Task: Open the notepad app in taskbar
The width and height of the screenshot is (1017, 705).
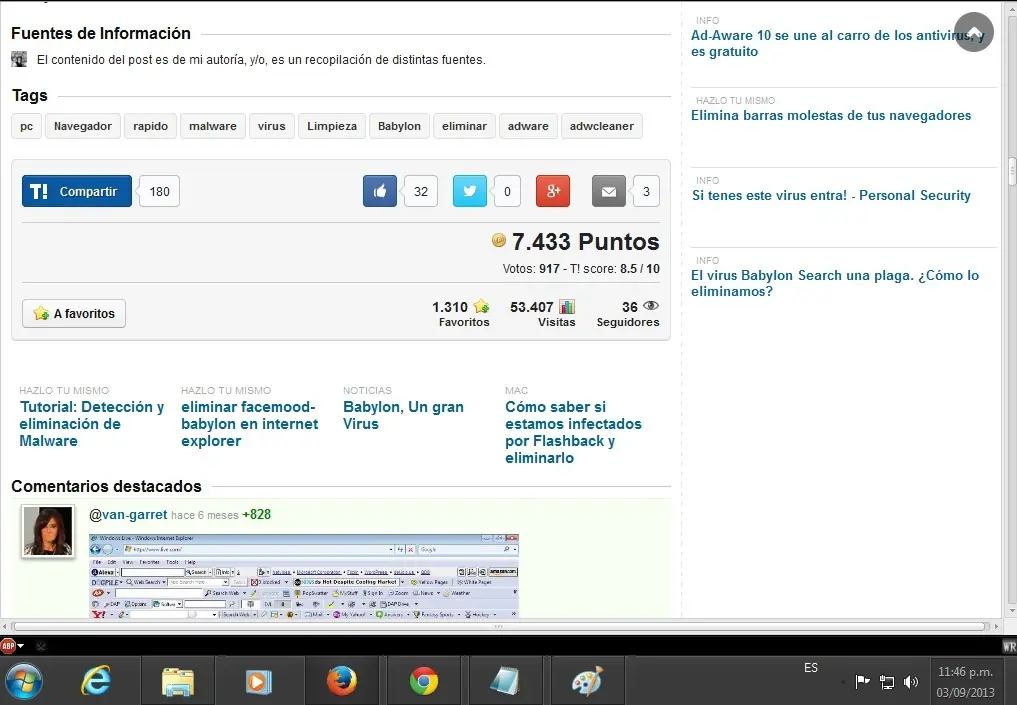Action: click(505, 681)
